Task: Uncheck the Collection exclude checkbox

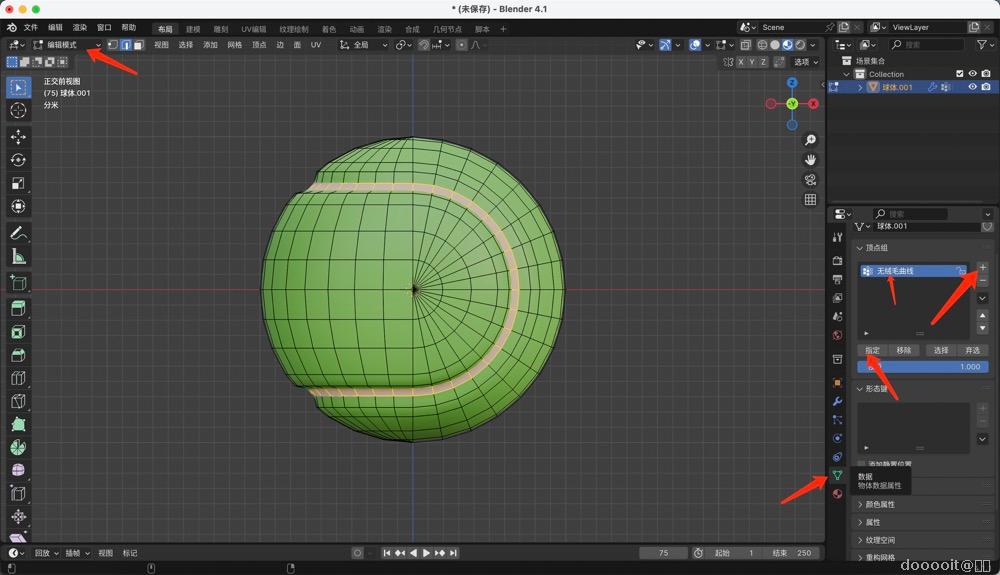Action: pos(960,74)
